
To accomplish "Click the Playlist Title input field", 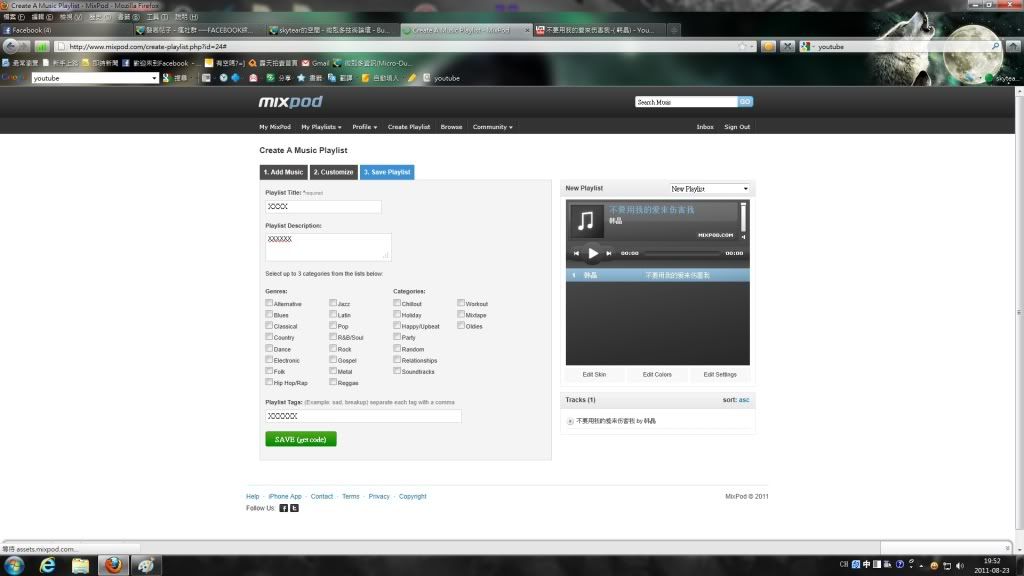I will (x=323, y=206).
